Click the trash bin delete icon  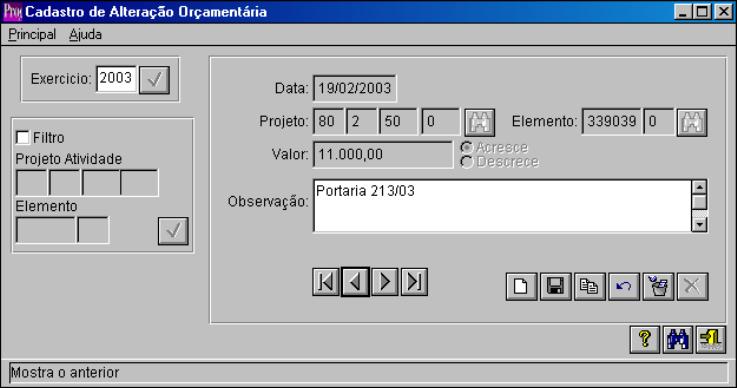tap(658, 286)
